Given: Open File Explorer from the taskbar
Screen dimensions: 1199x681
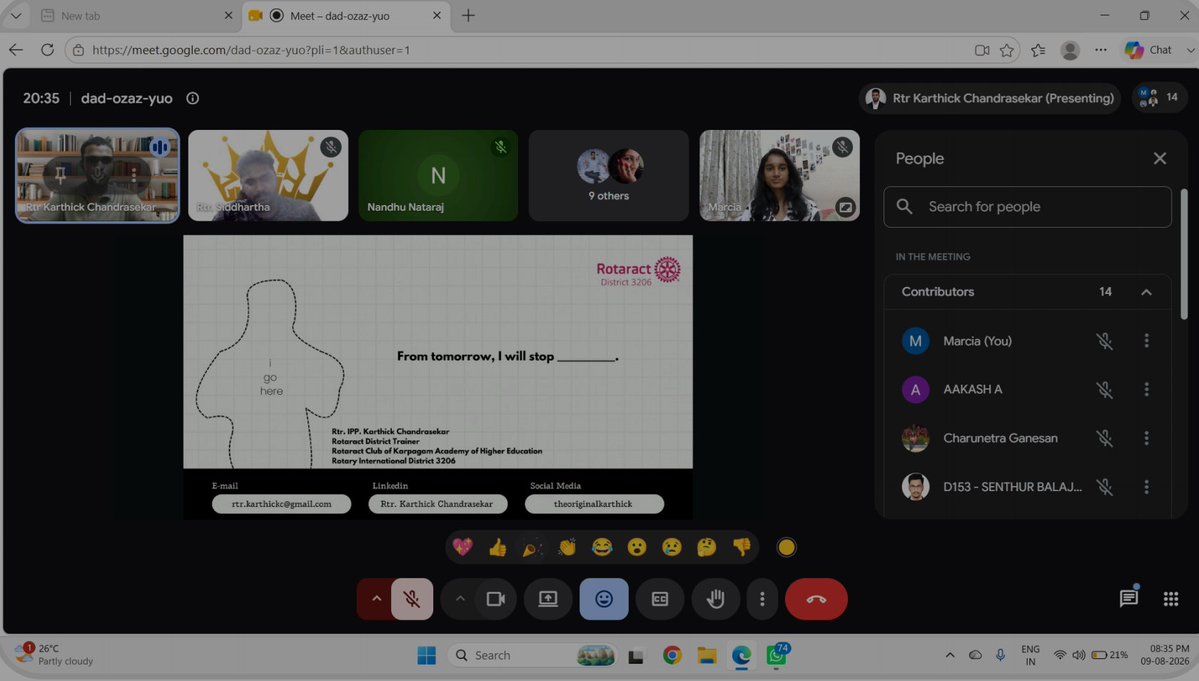Looking at the screenshot, I should tap(707, 655).
